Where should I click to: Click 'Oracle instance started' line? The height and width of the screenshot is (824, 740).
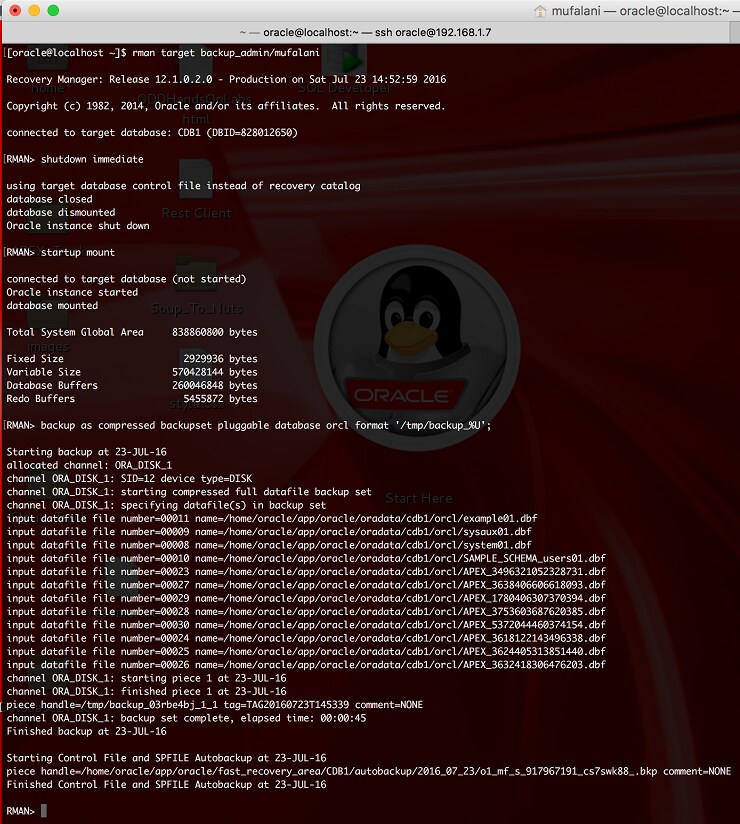[72, 292]
